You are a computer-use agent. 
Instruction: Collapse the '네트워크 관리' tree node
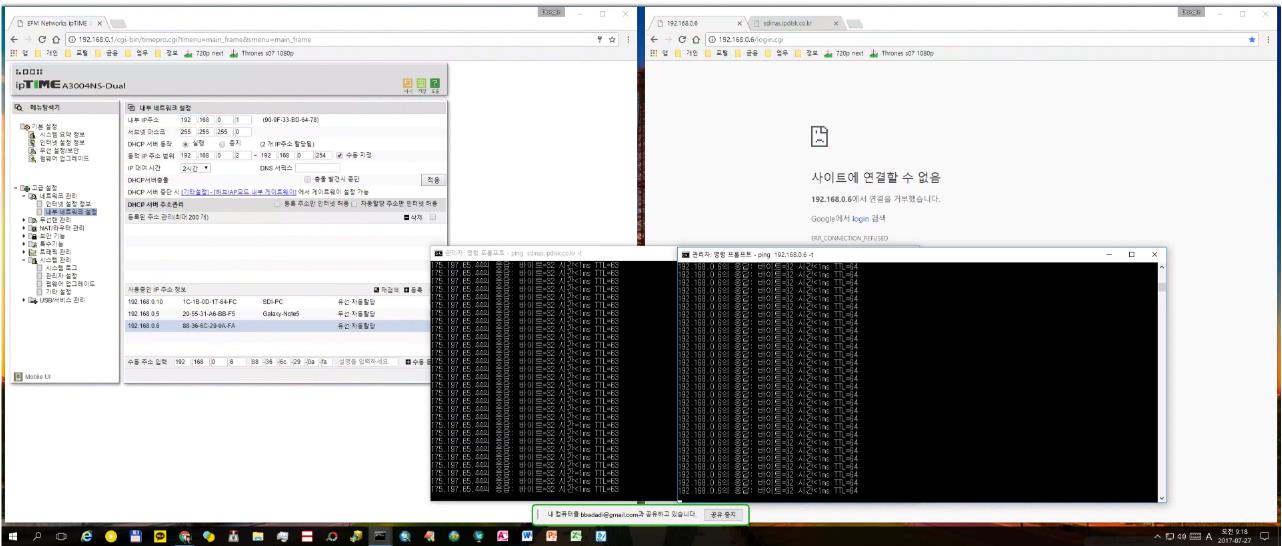click(x=24, y=195)
